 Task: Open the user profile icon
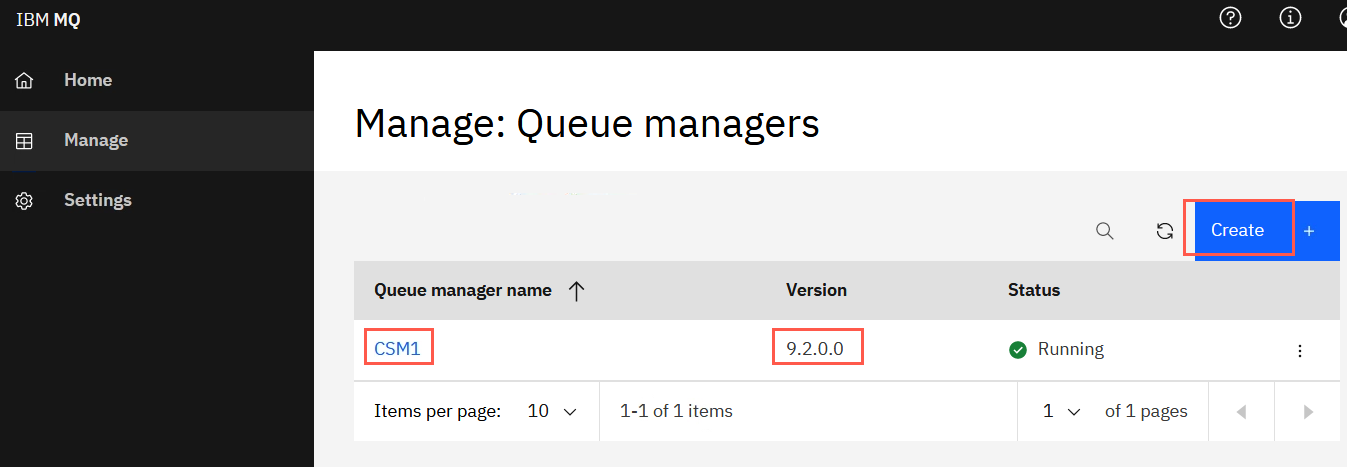1342,18
